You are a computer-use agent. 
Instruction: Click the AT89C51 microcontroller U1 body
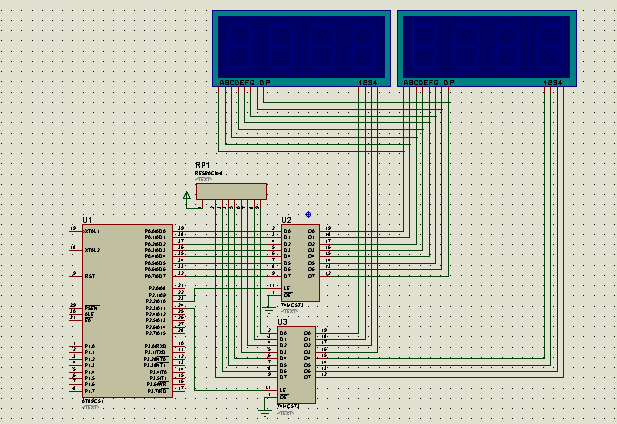[x=127, y=310]
